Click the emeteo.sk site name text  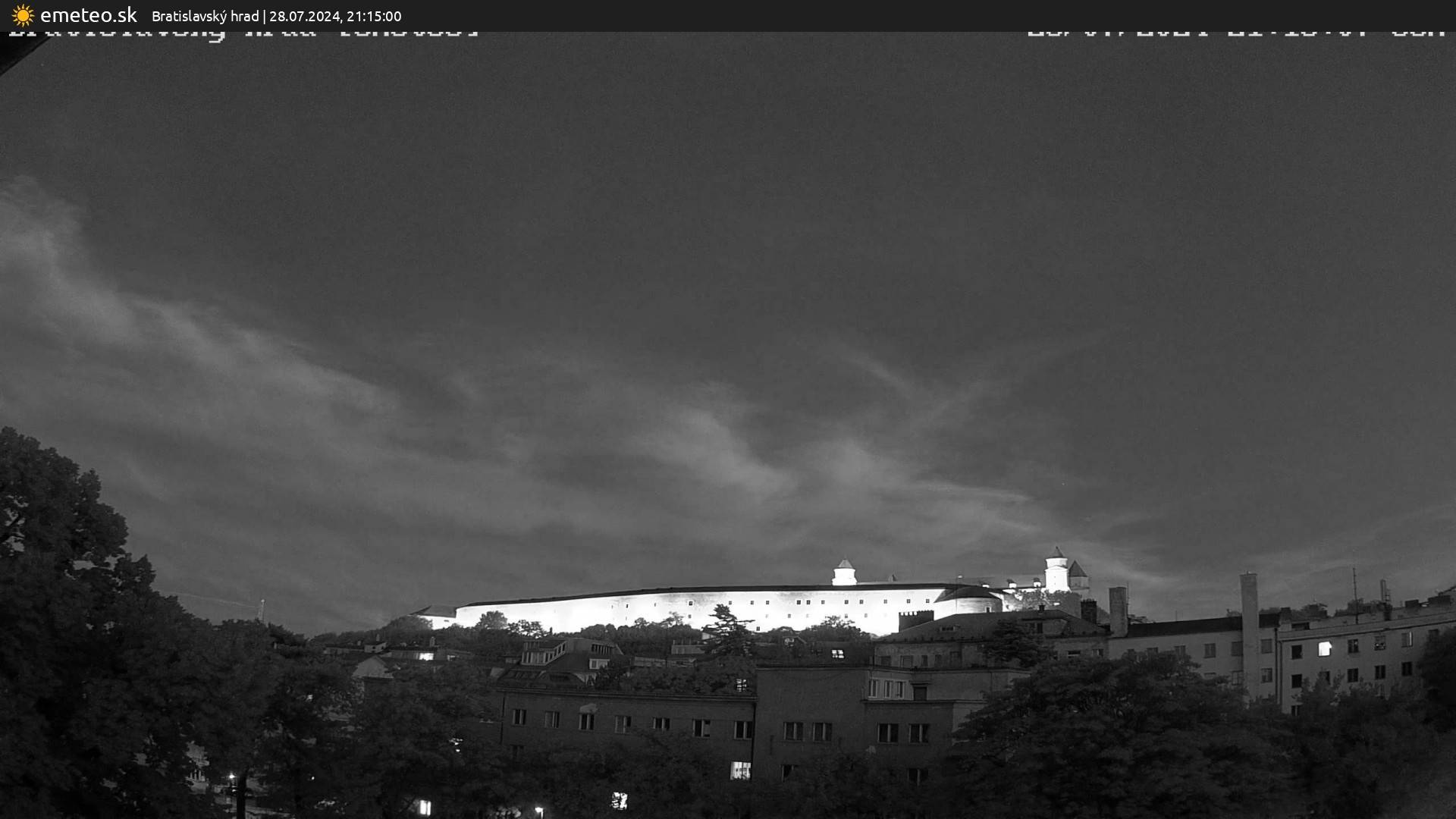click(x=88, y=15)
